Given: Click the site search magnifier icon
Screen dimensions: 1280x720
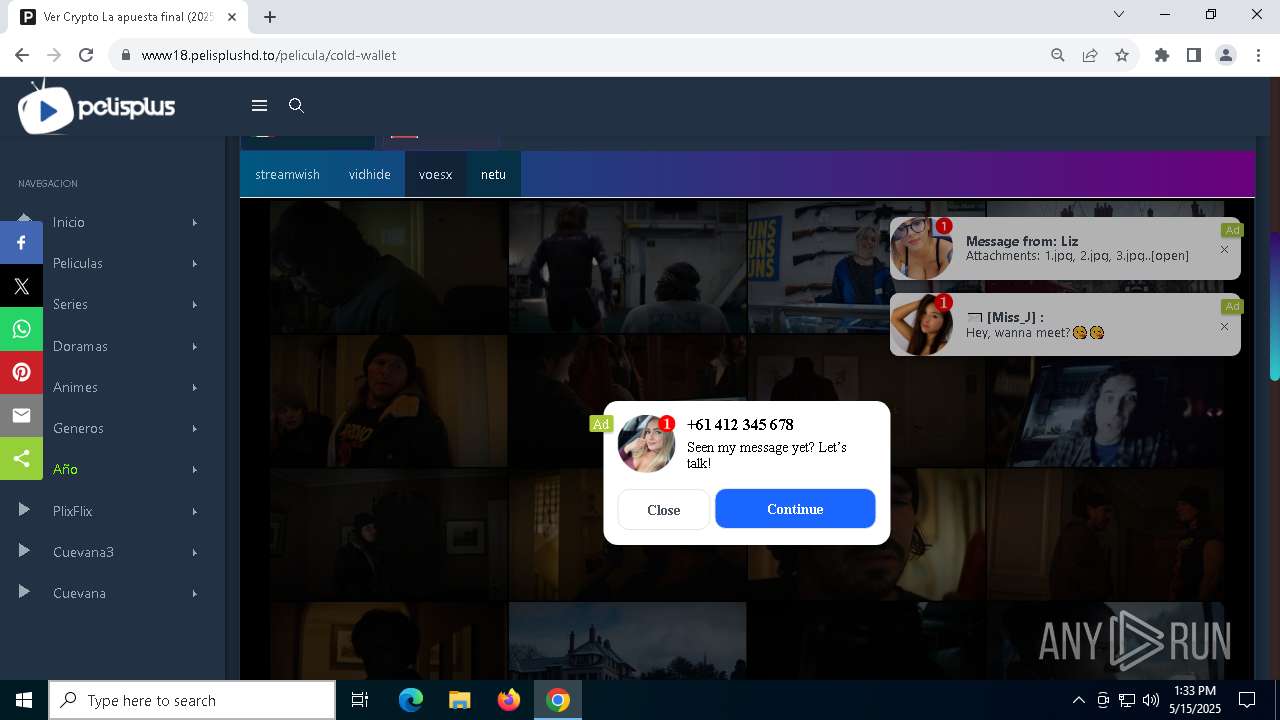Looking at the screenshot, I should (x=296, y=106).
